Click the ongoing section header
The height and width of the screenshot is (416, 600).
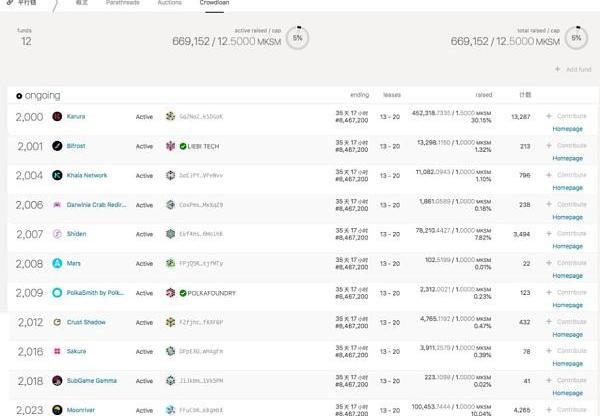pyautogui.click(x=38, y=95)
